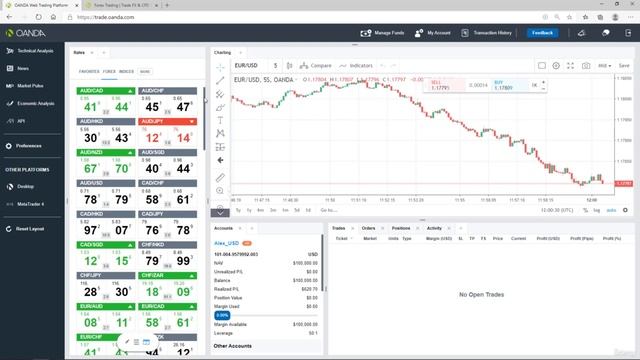
Task: Switch to the Favorites rates tab
Action: point(89,71)
